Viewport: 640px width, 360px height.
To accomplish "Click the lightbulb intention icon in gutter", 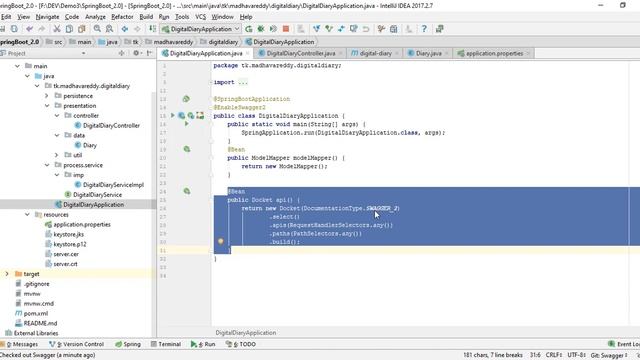I will pyautogui.click(x=221, y=241).
